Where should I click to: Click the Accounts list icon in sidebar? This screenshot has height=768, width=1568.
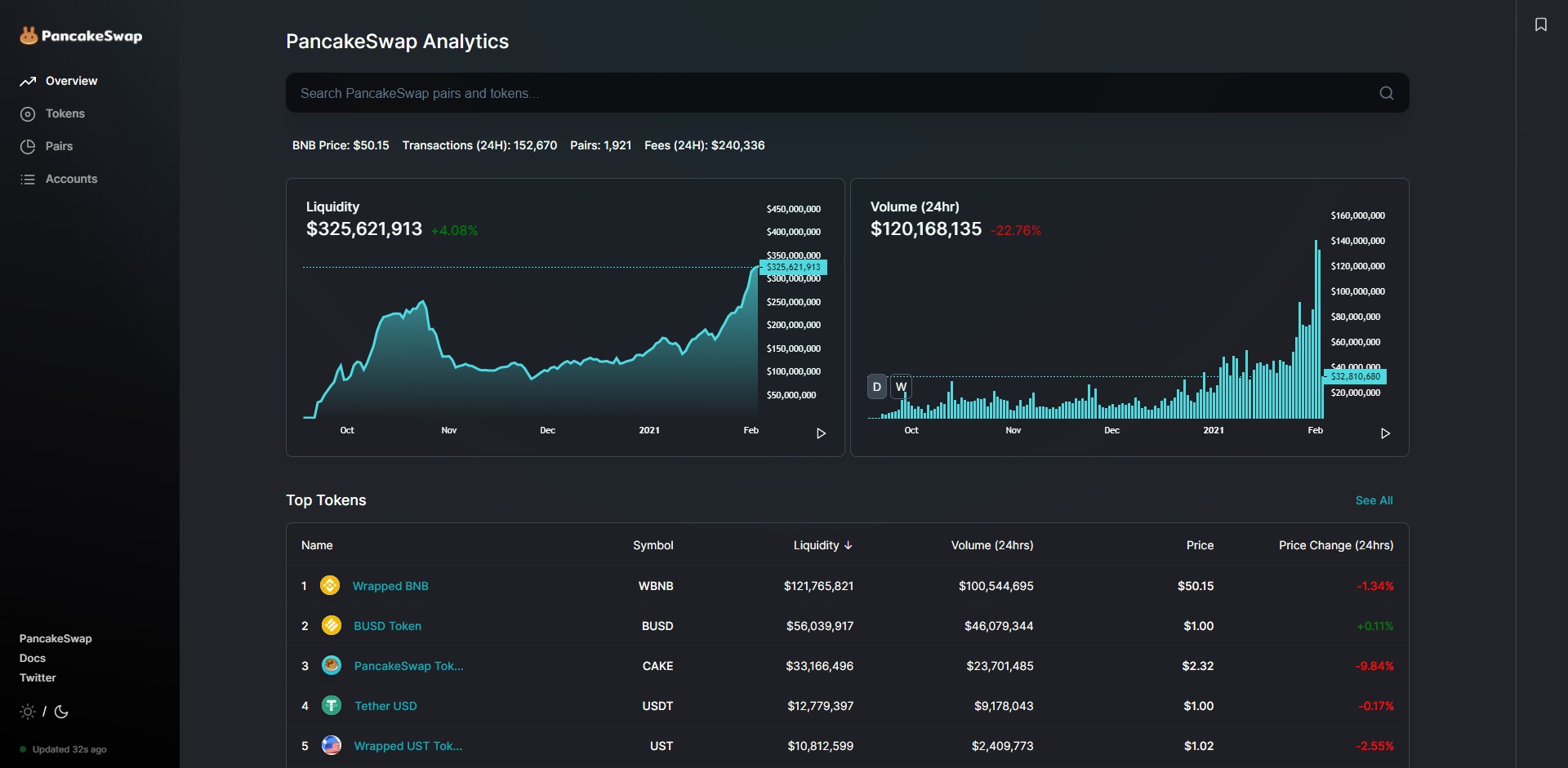pos(28,179)
